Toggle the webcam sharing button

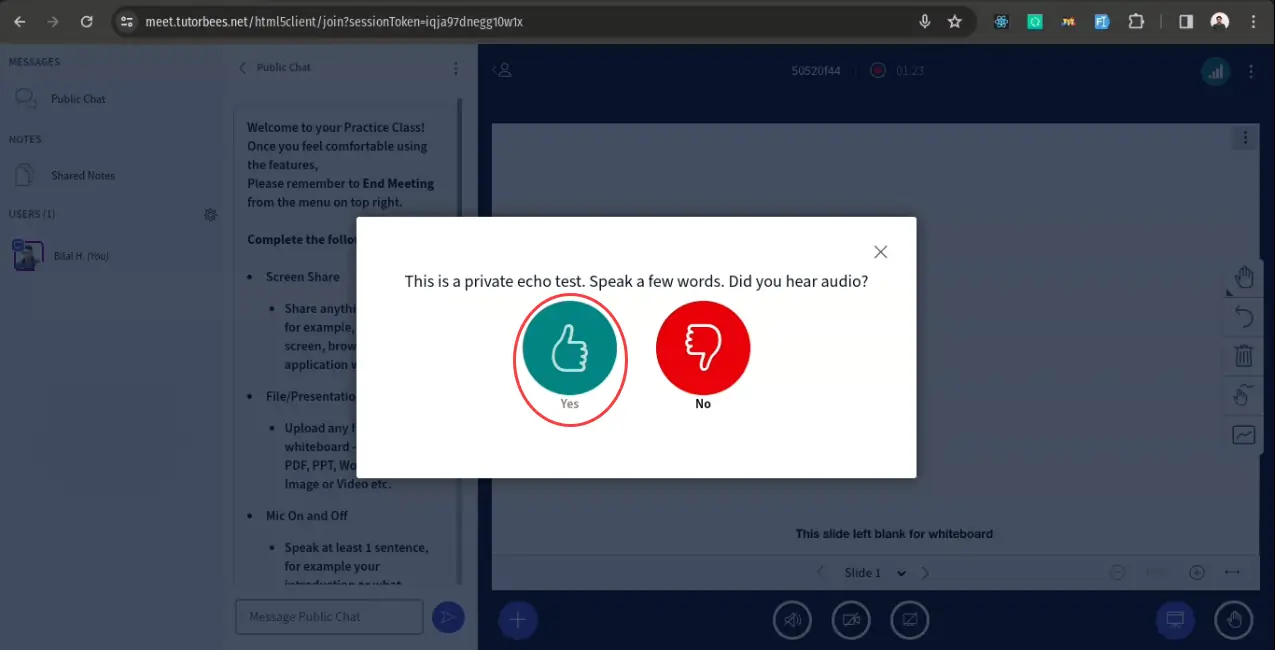tap(851, 620)
